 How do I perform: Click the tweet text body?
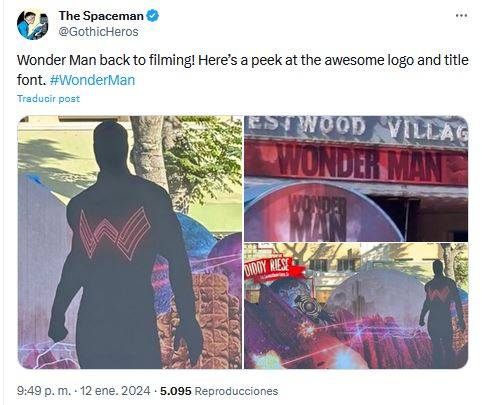coord(243,70)
